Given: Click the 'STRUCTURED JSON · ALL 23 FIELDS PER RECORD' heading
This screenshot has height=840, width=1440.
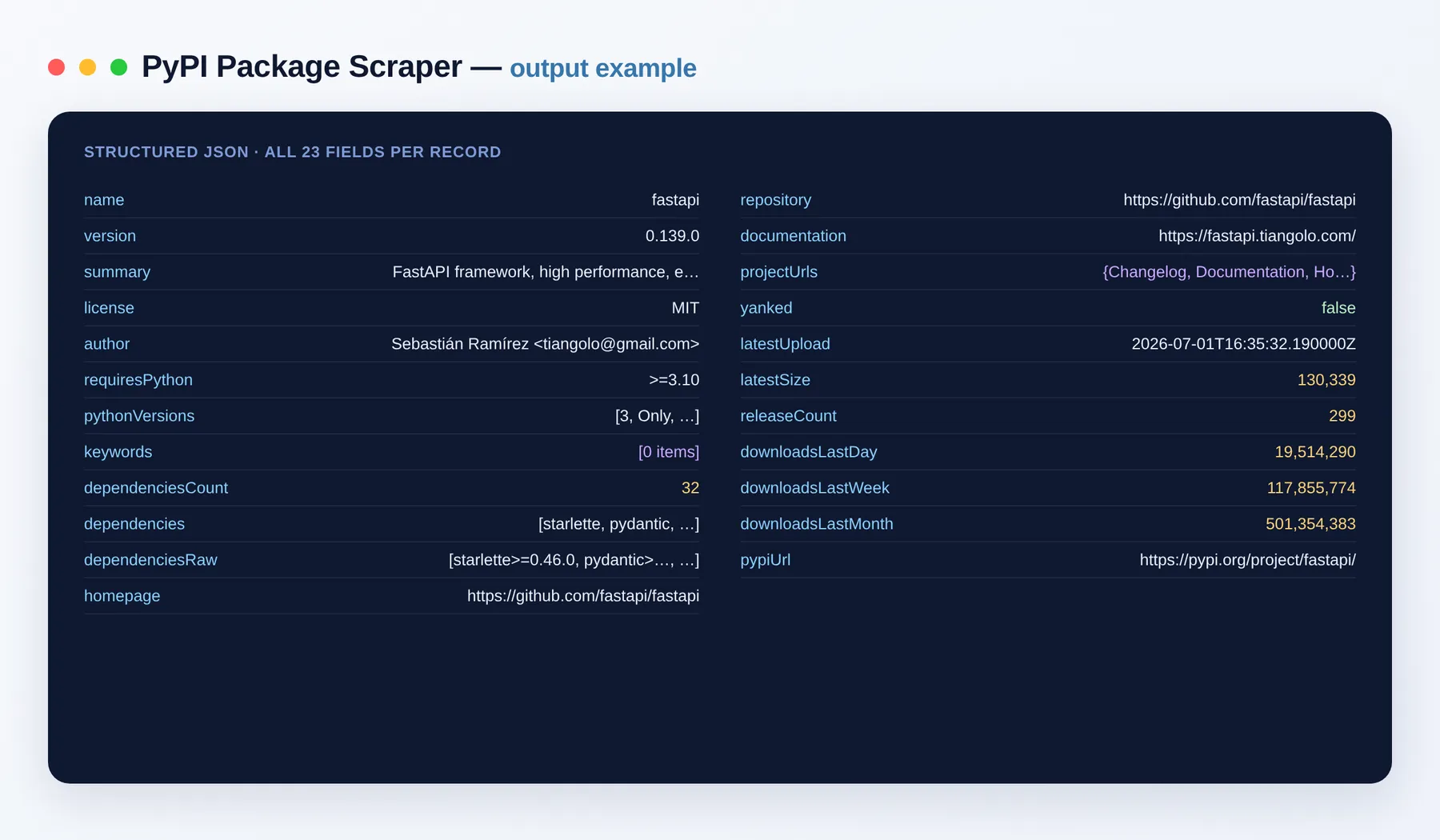Looking at the screenshot, I should [x=293, y=152].
